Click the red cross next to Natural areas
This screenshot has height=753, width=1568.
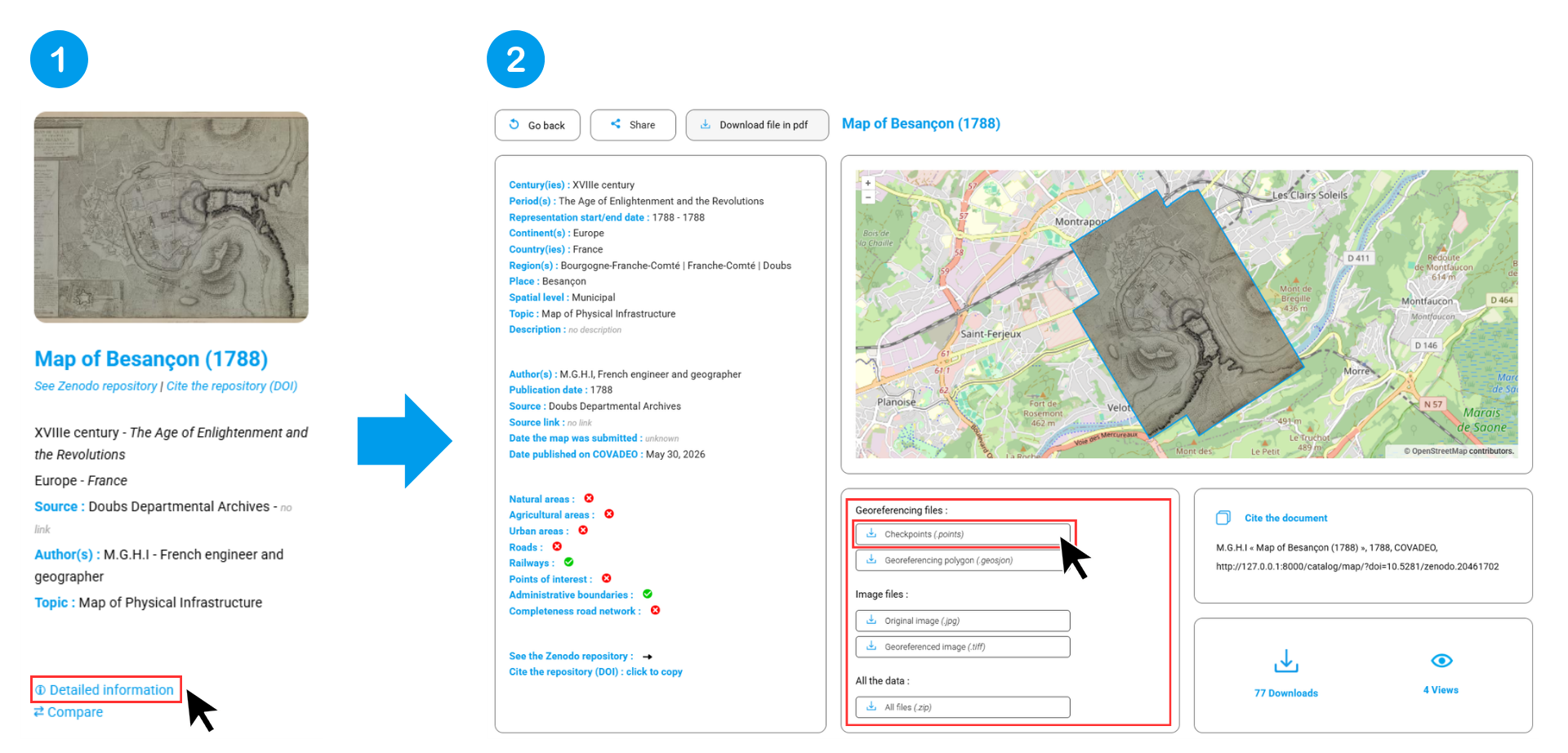pos(589,498)
